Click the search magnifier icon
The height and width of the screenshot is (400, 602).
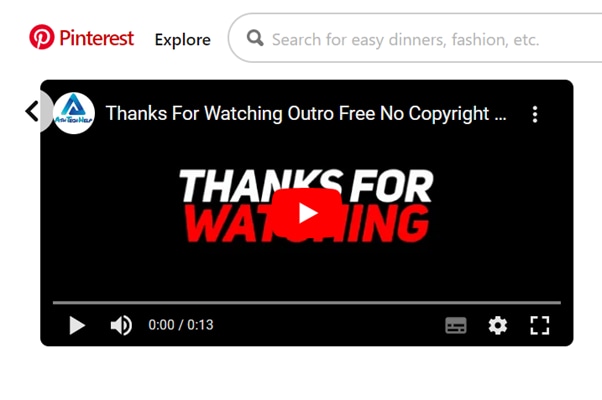coord(255,38)
